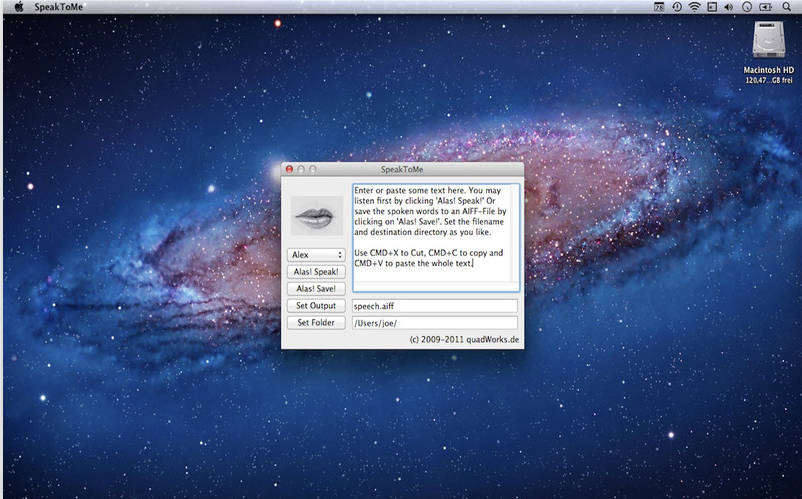Click the text area vertical scrollbar
Image resolution: width=802 pixels, height=499 pixels.
click(x=515, y=233)
